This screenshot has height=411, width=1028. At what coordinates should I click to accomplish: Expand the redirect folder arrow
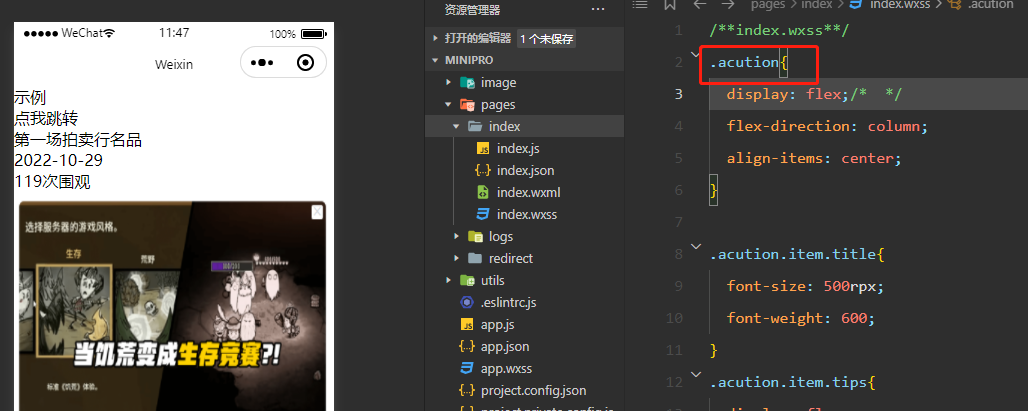click(457, 258)
